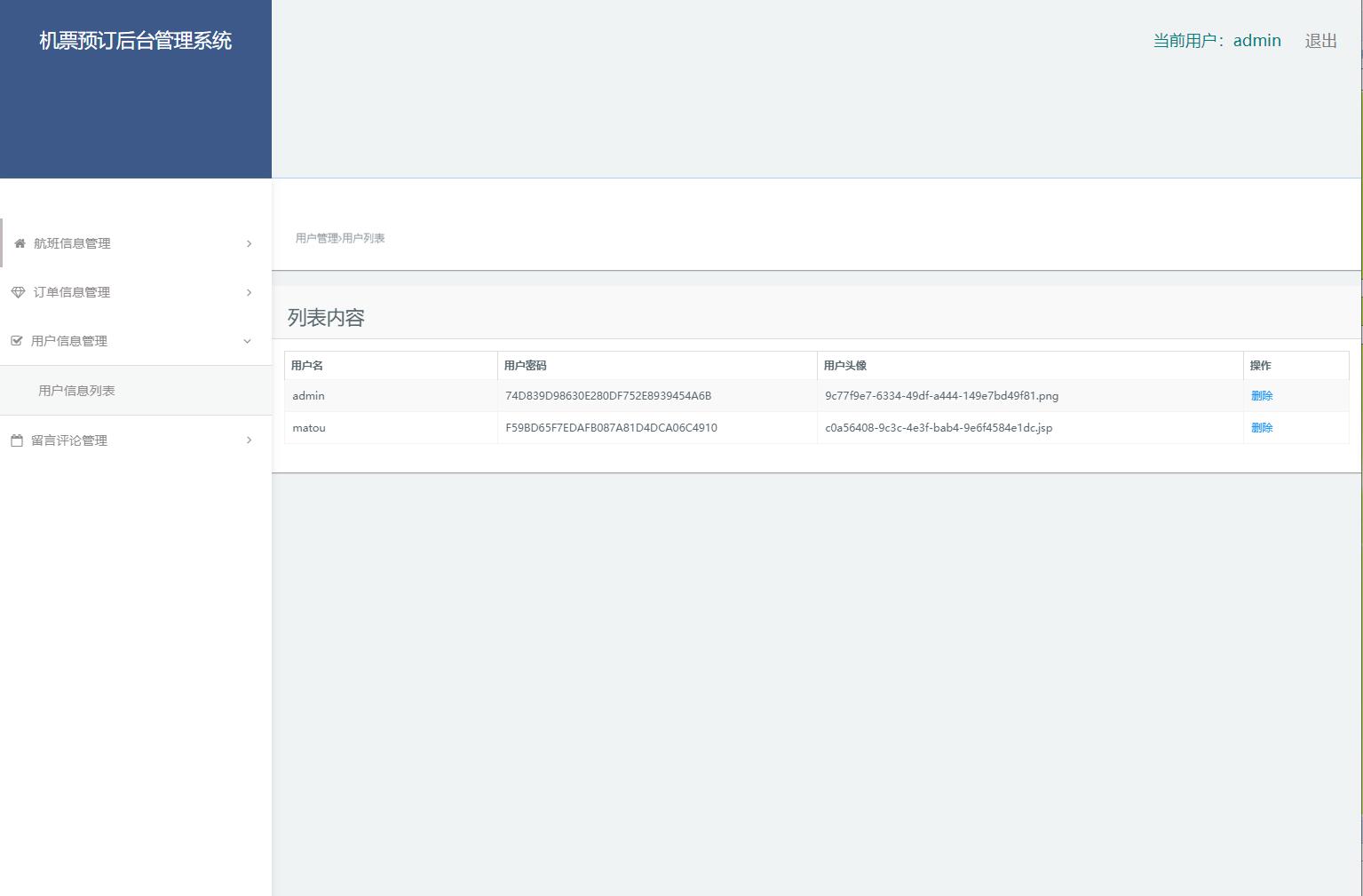Image resolution: width=1363 pixels, height=896 pixels.
Task: Delete the matou user row
Action: click(1262, 428)
